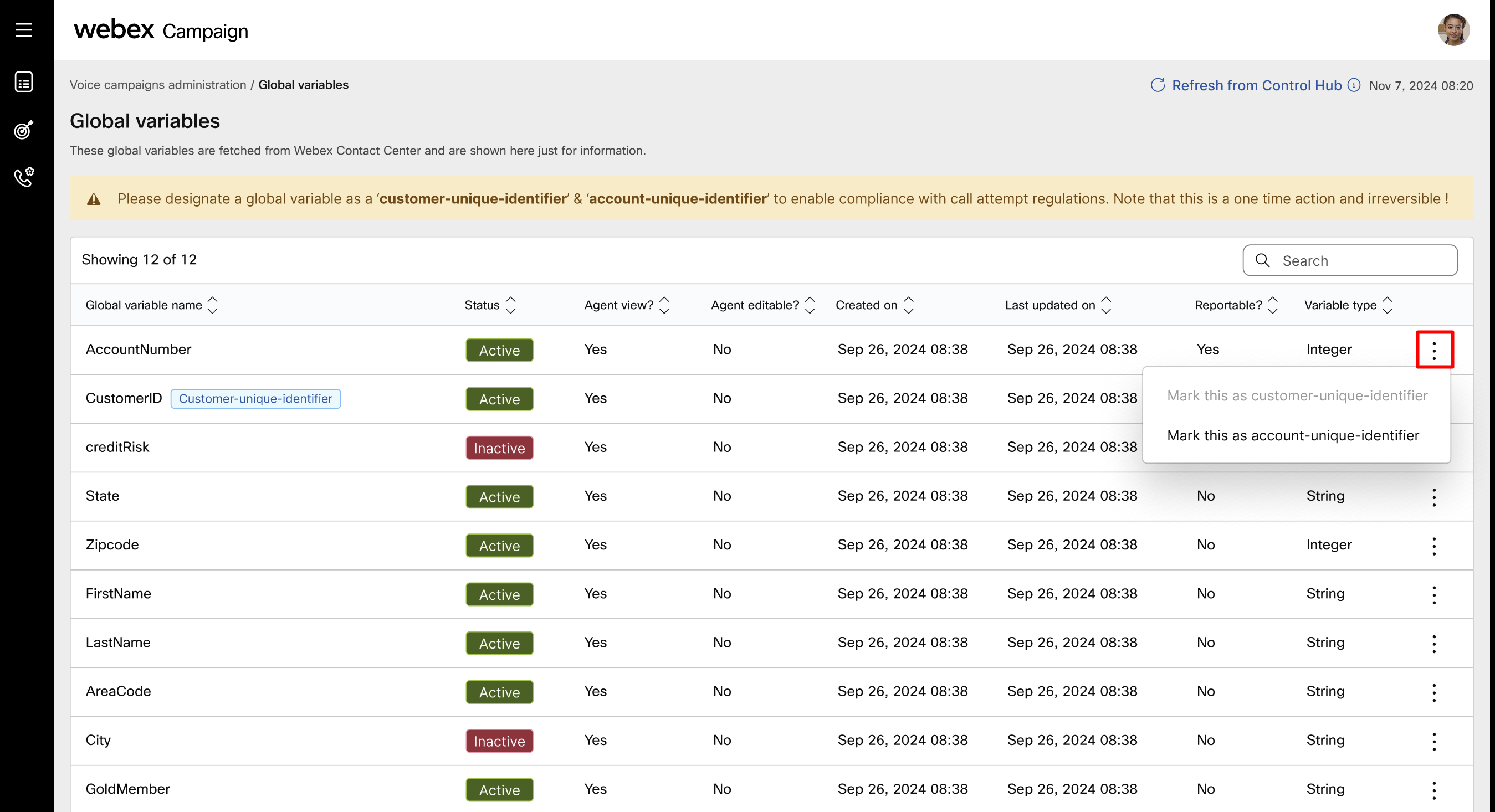Sort by the Variable type column
Viewport: 1495px width, 812px height.
click(1387, 305)
